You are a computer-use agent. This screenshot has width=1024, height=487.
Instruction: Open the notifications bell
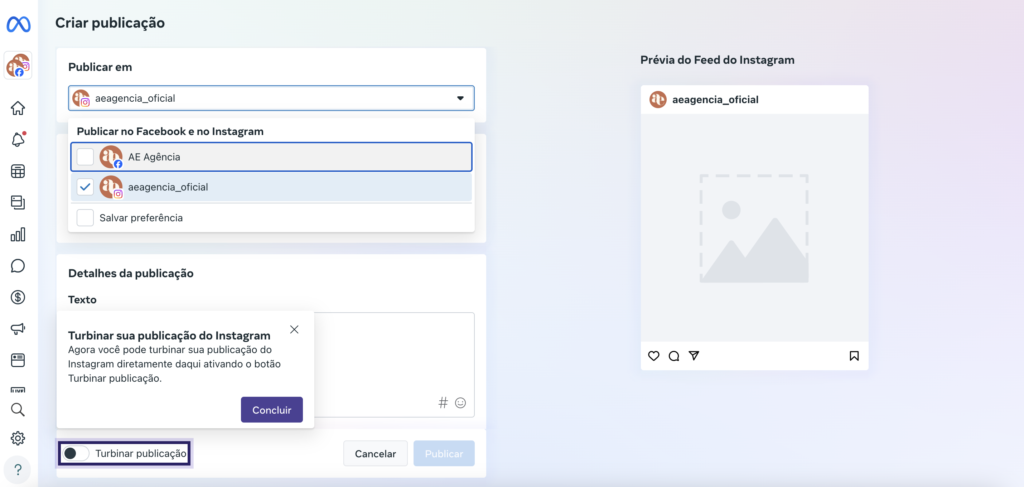pos(18,140)
